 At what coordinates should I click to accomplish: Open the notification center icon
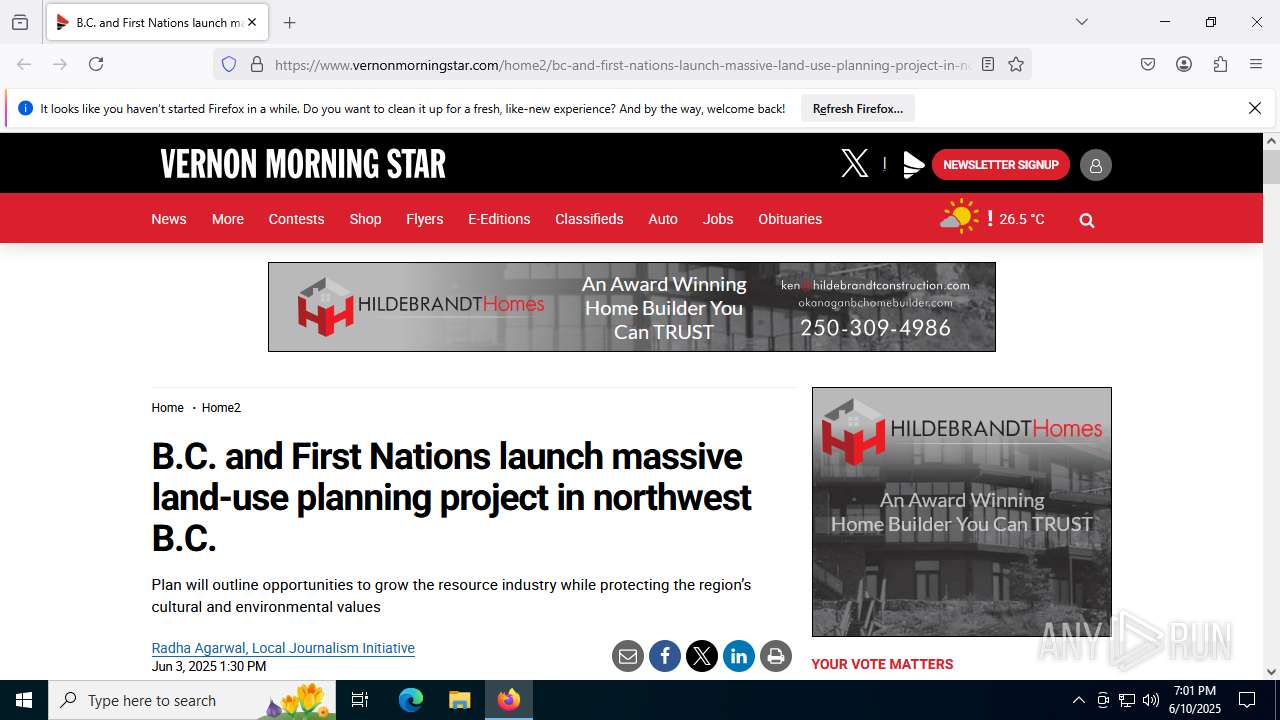(x=1247, y=700)
